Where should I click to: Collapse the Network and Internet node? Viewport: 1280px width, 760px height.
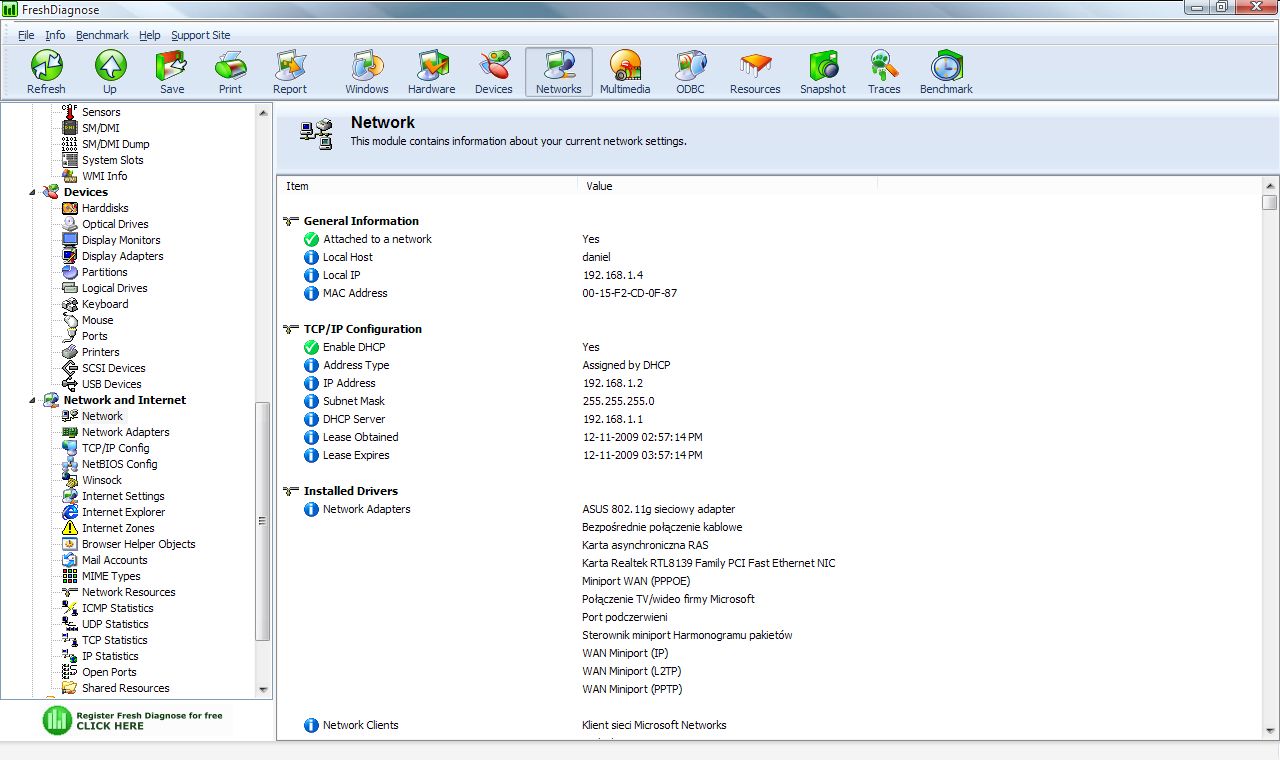(32, 400)
